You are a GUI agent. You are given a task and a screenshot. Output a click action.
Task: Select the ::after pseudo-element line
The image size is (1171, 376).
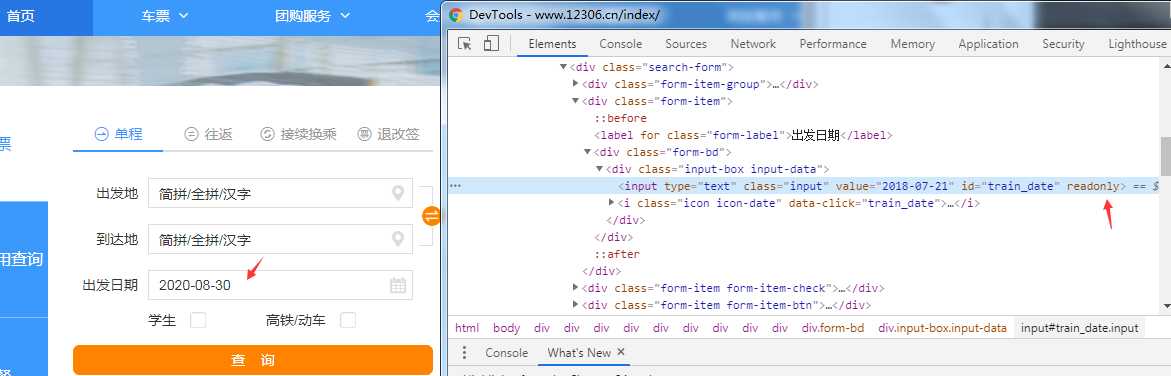click(617, 254)
